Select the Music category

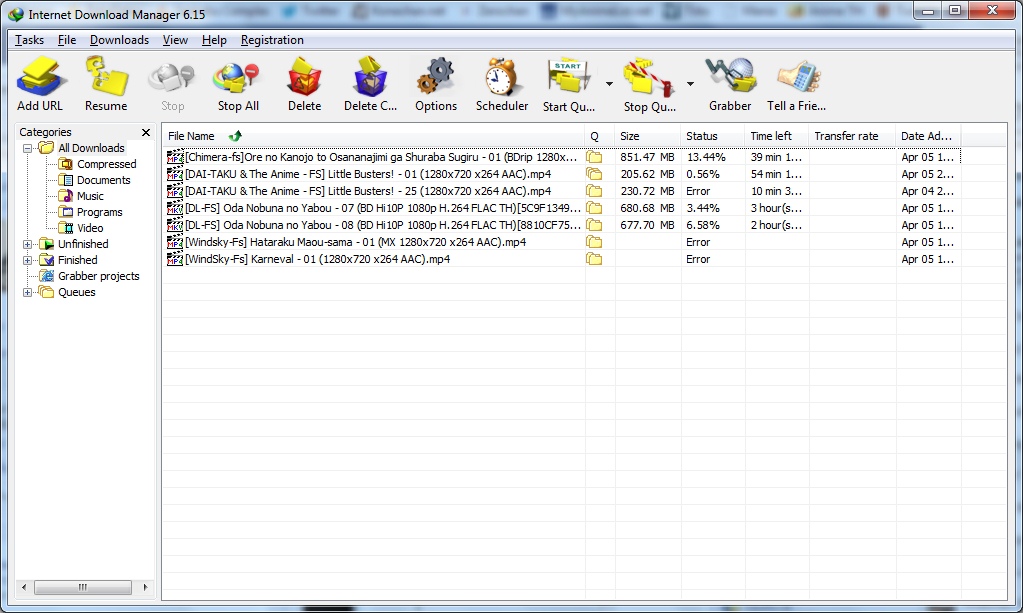90,196
